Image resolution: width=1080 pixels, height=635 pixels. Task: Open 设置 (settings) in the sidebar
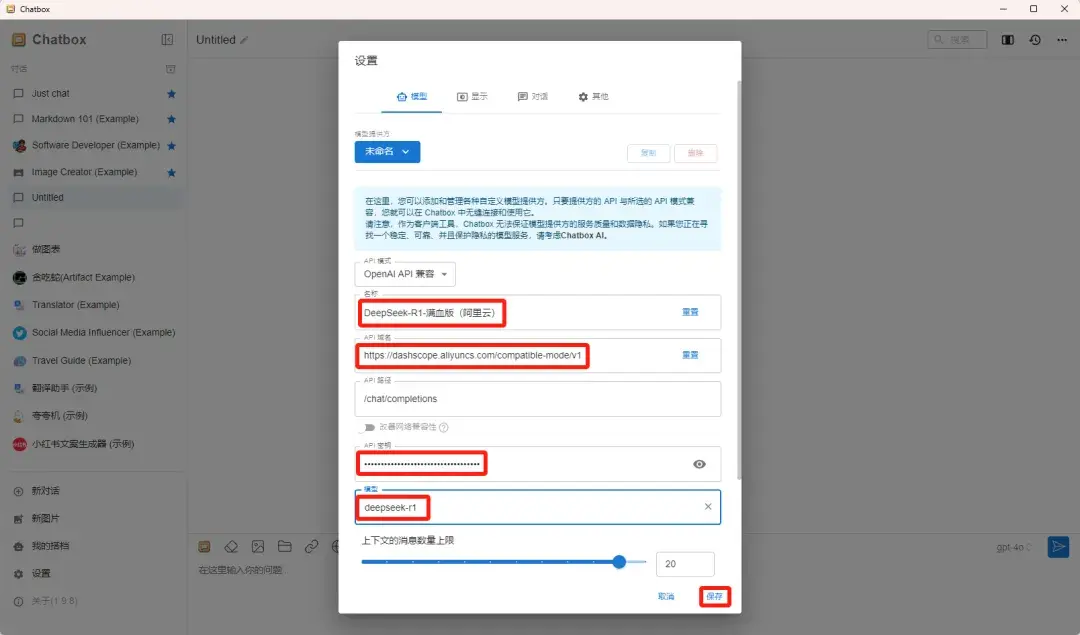pyautogui.click(x=93, y=574)
